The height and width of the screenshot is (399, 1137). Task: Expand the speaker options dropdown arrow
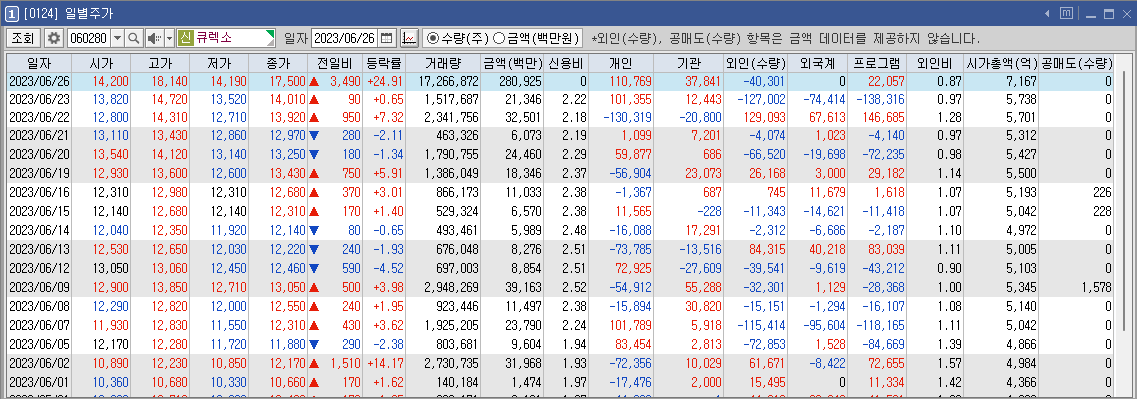[170, 38]
